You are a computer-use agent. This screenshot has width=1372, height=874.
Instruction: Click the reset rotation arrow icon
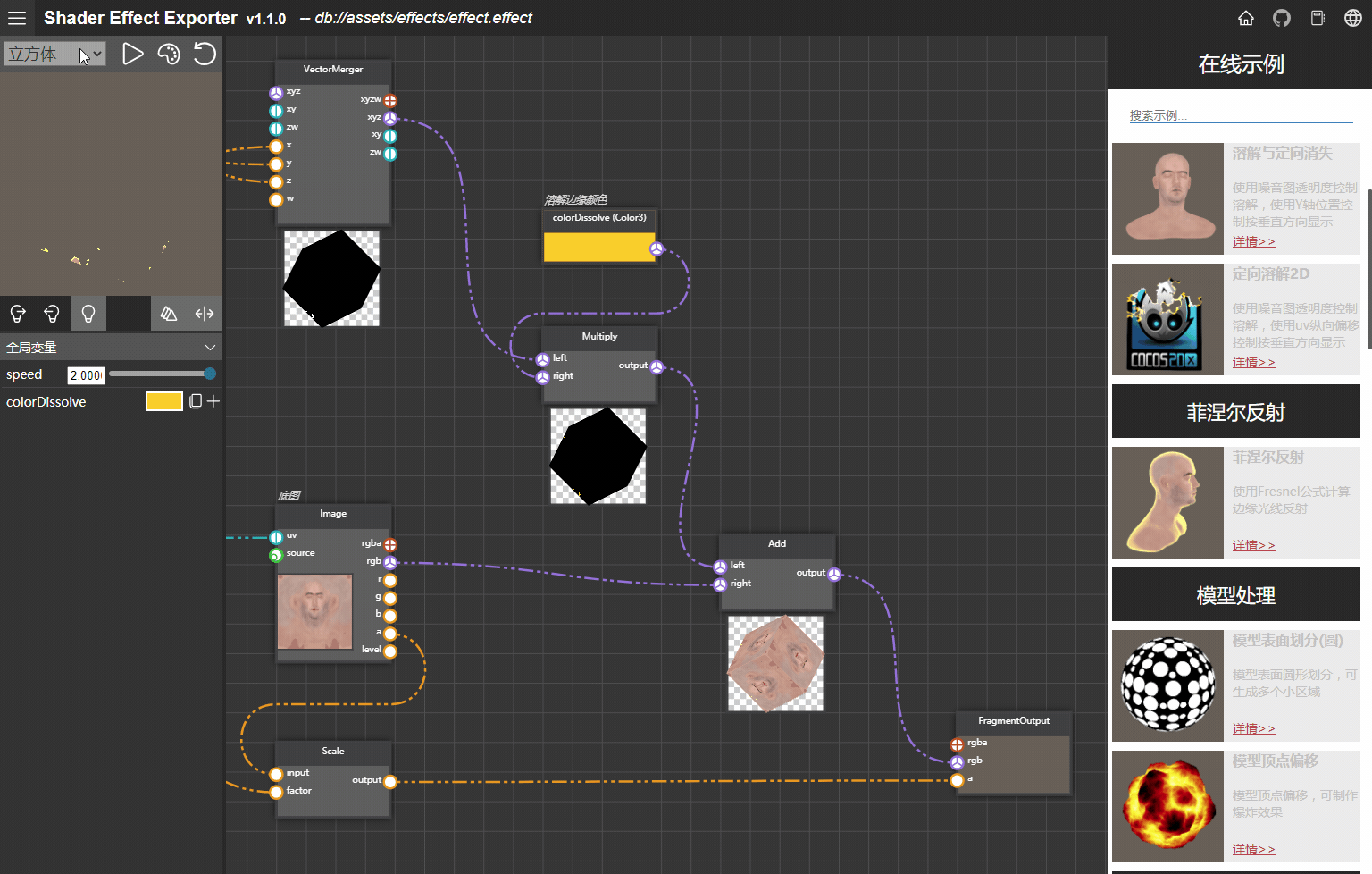click(x=205, y=55)
